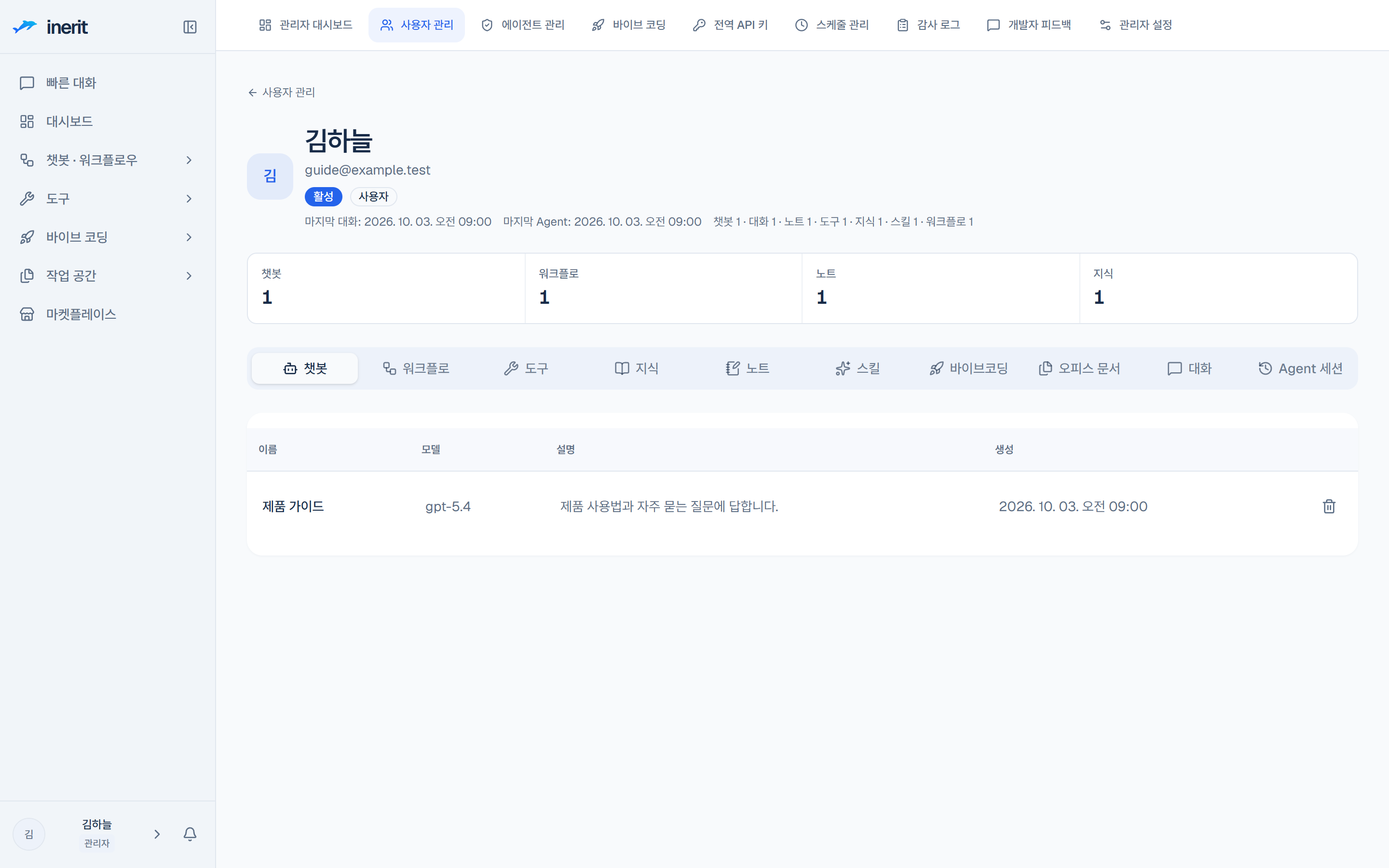The width and height of the screenshot is (1389, 868).
Task: Switch to the 바이브코딩 resource tab
Action: click(968, 368)
